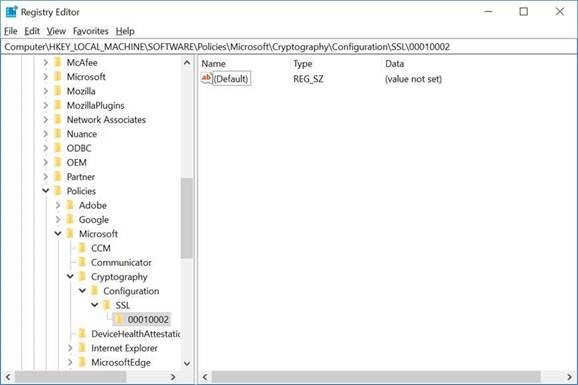The width and height of the screenshot is (578, 385).
Task: Click the registry path address bar
Action: click(x=289, y=47)
